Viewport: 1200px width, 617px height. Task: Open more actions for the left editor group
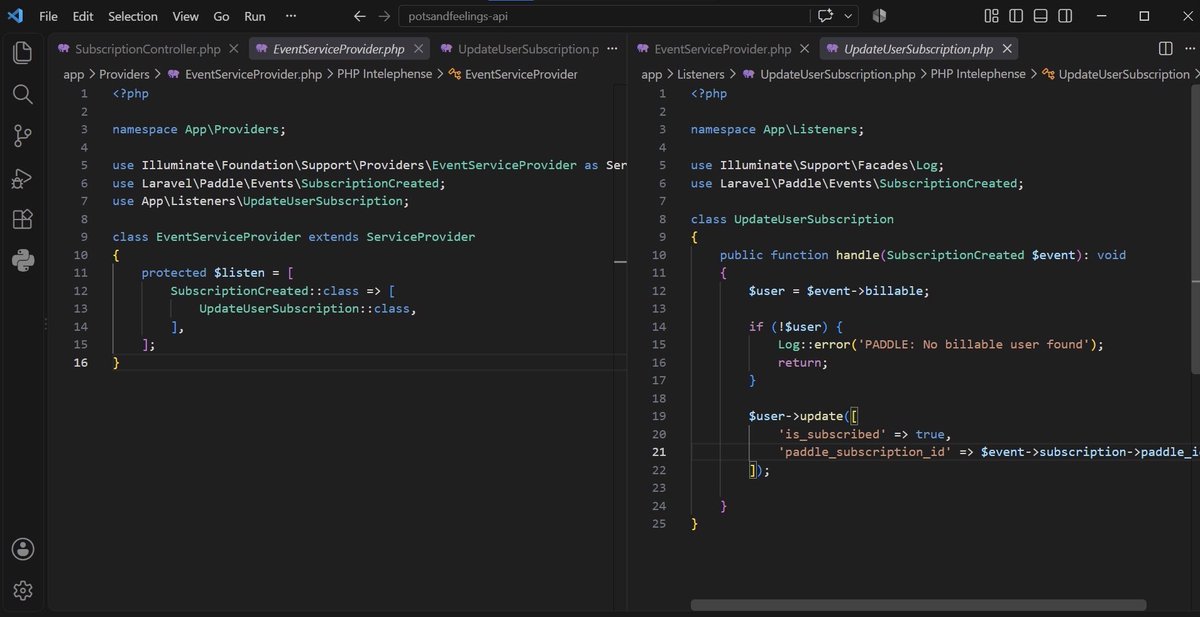pyautogui.click(x=613, y=49)
